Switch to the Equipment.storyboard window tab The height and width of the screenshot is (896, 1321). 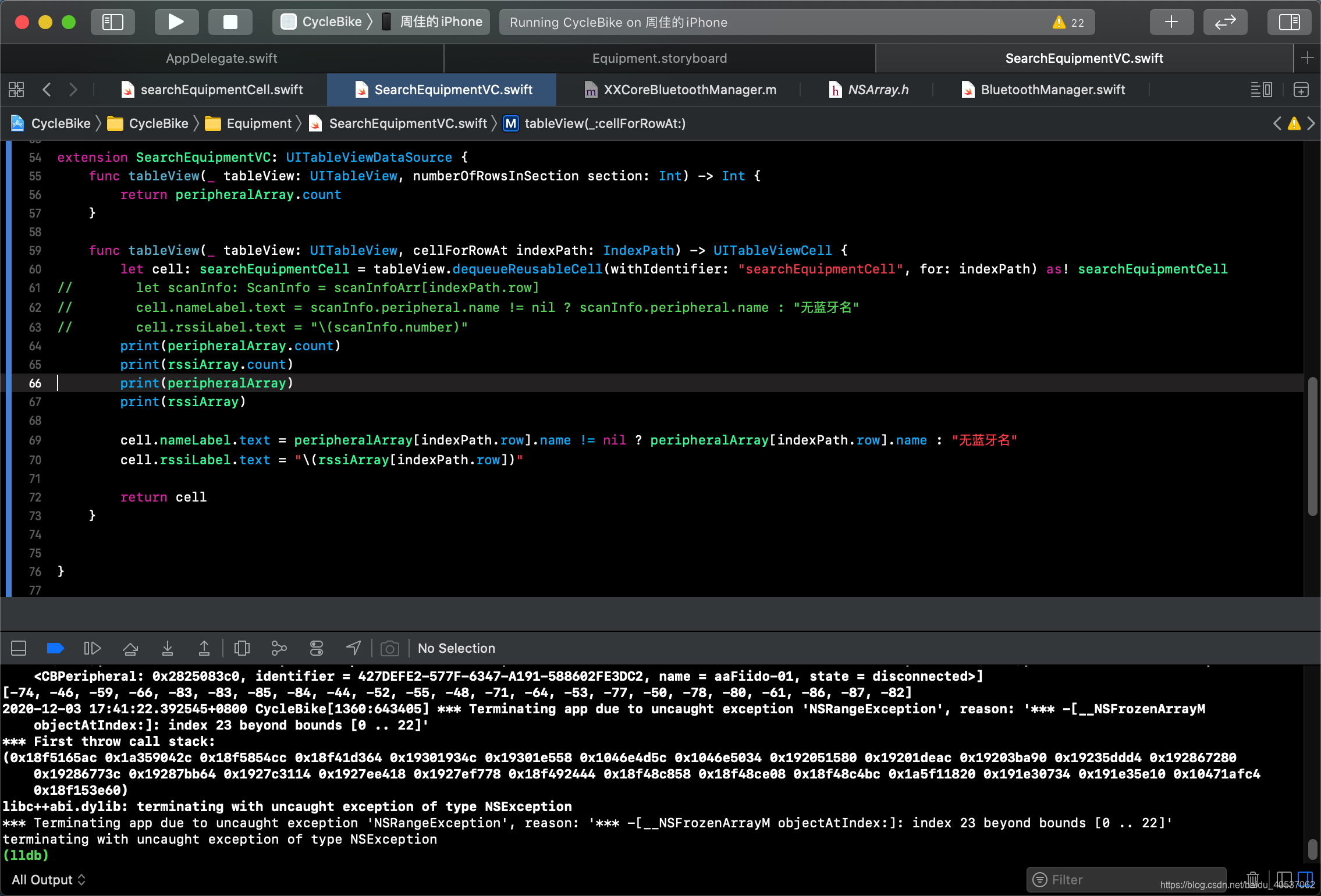pos(659,58)
